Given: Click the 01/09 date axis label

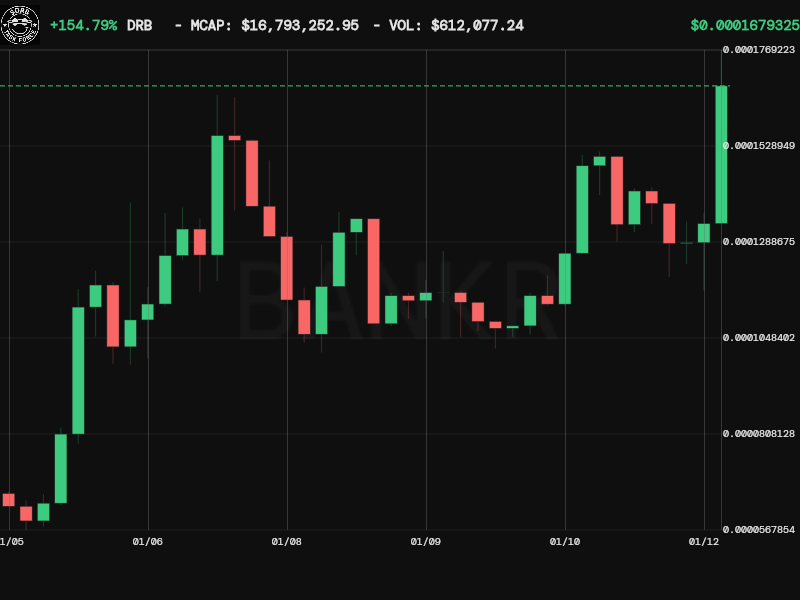Looking at the screenshot, I should [426, 542].
